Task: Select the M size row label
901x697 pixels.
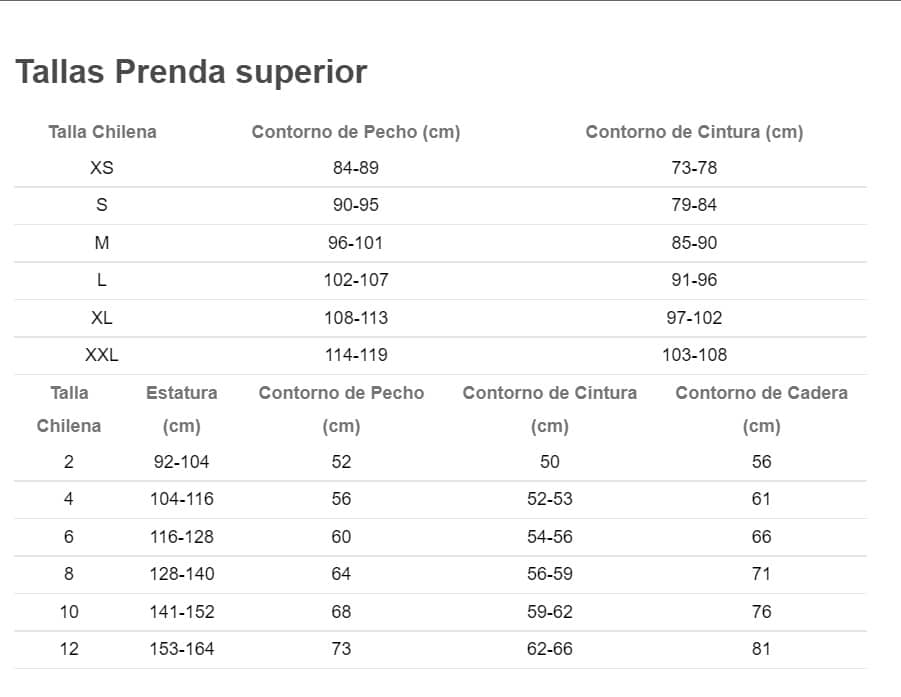Action: [x=102, y=242]
